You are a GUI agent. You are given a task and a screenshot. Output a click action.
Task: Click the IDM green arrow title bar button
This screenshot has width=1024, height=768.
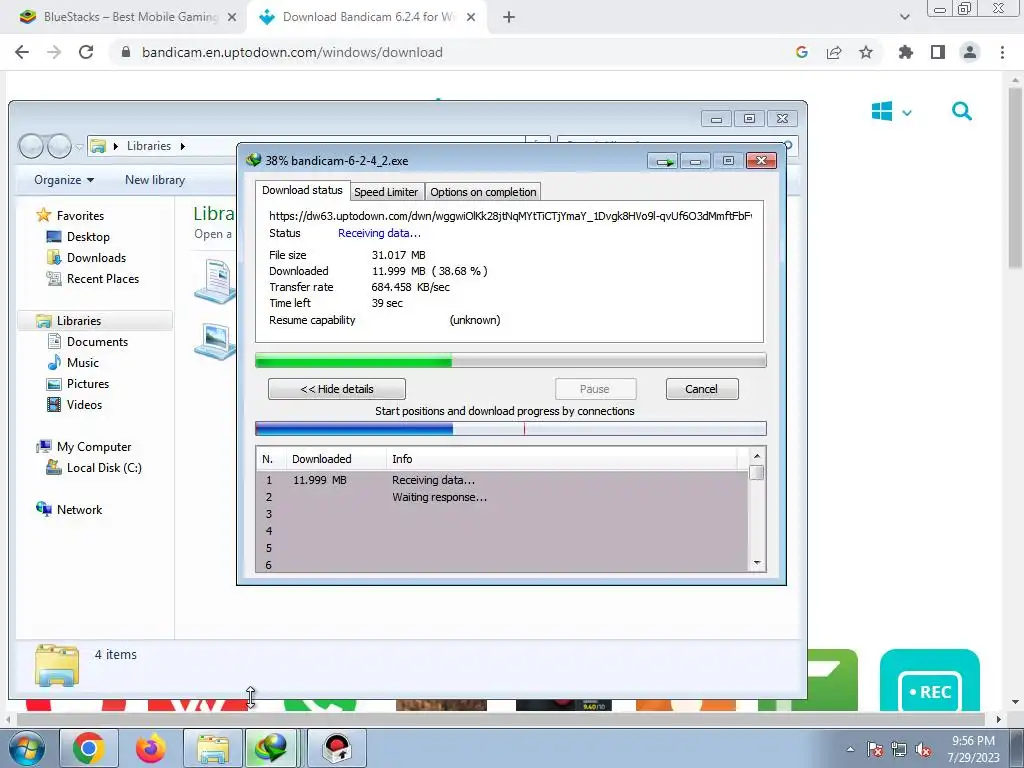(x=663, y=161)
